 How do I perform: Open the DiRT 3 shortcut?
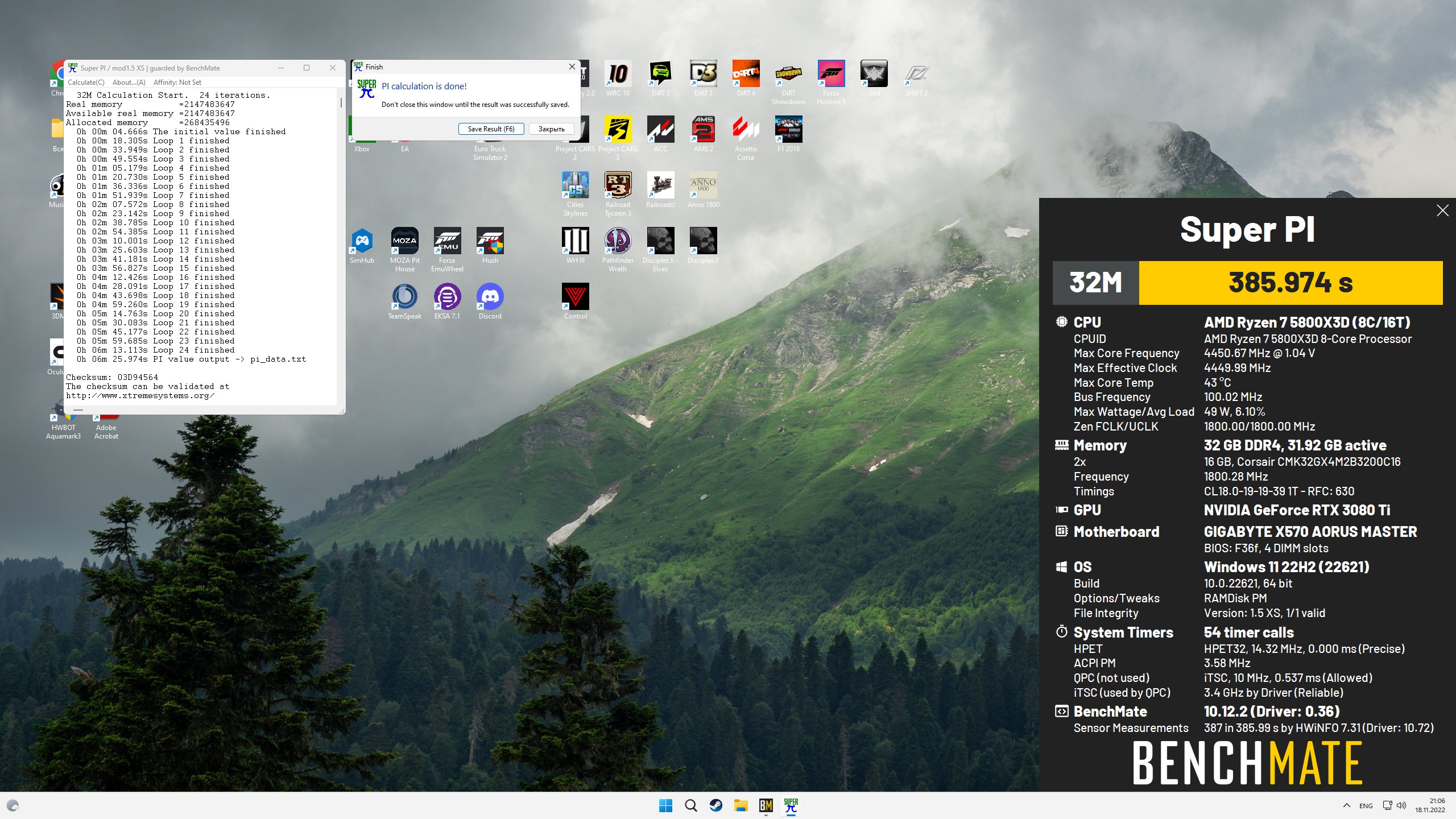(x=703, y=78)
